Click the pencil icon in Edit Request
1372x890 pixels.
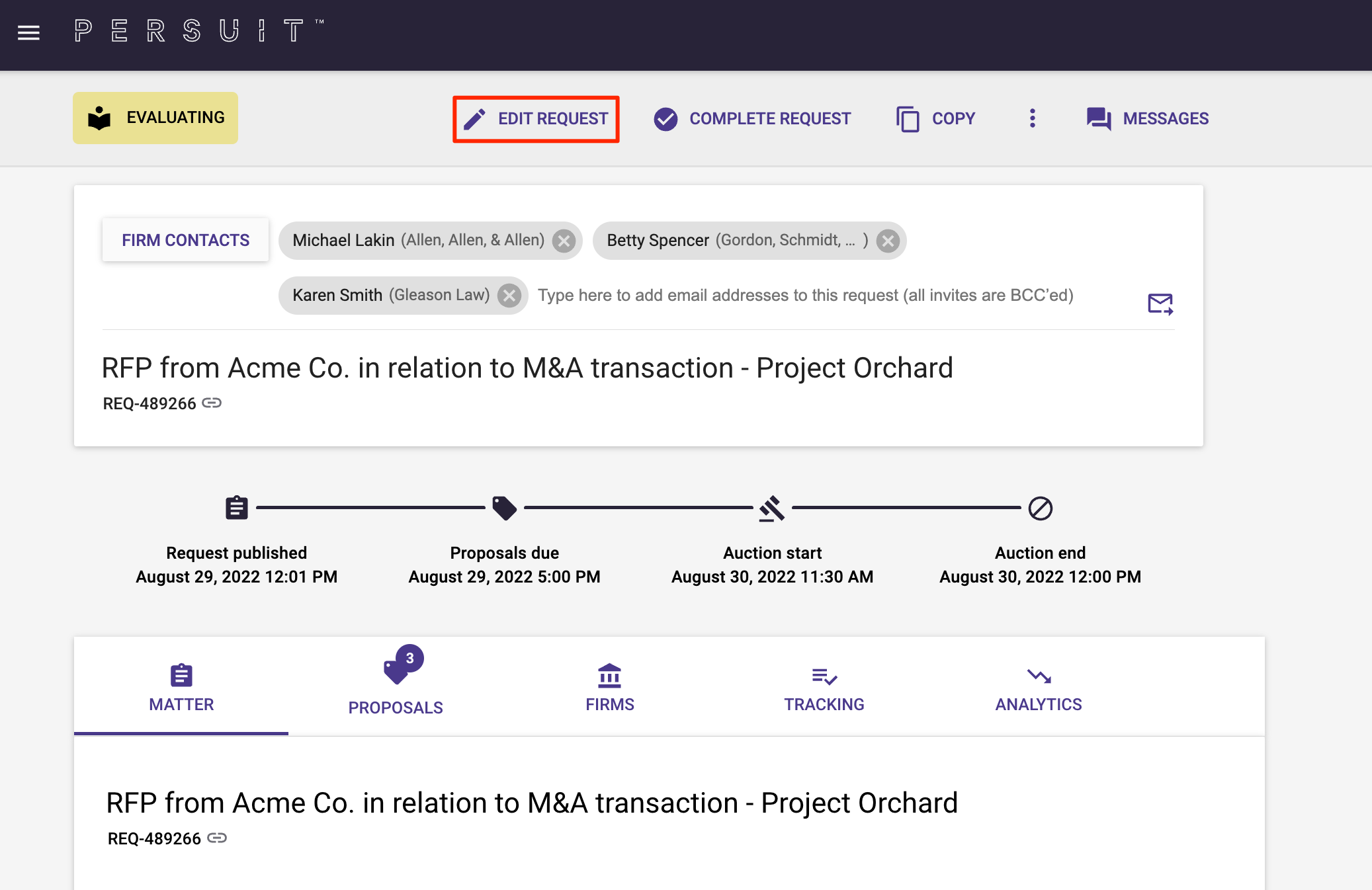click(x=474, y=119)
